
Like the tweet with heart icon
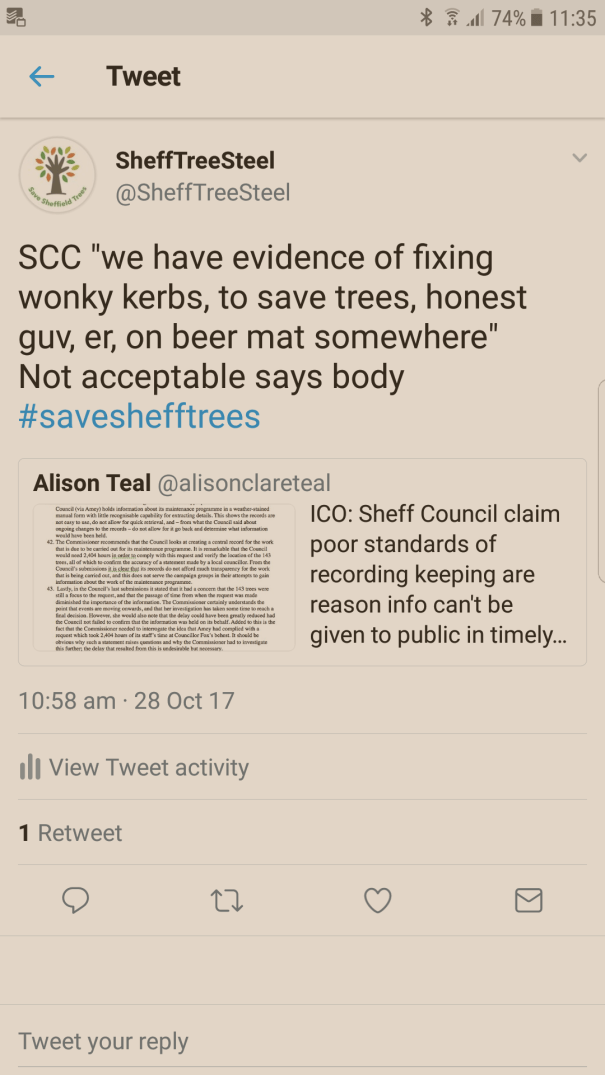[x=377, y=901]
